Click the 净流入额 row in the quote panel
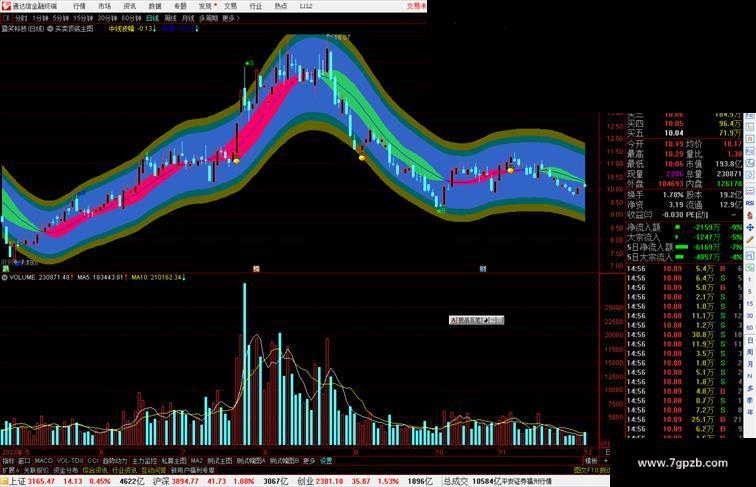The height and width of the screenshot is (487, 756). point(685,227)
